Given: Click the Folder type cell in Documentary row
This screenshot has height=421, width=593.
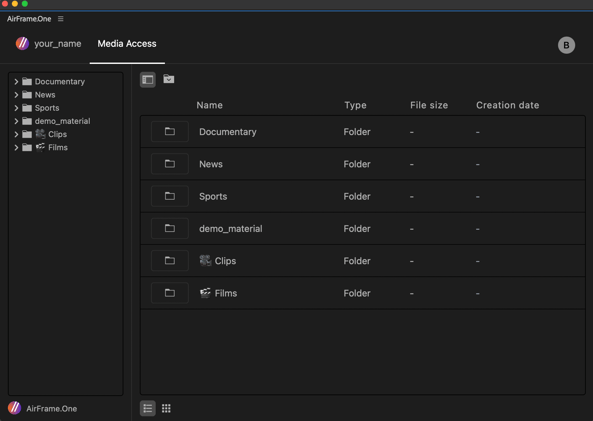Looking at the screenshot, I should 357,132.
